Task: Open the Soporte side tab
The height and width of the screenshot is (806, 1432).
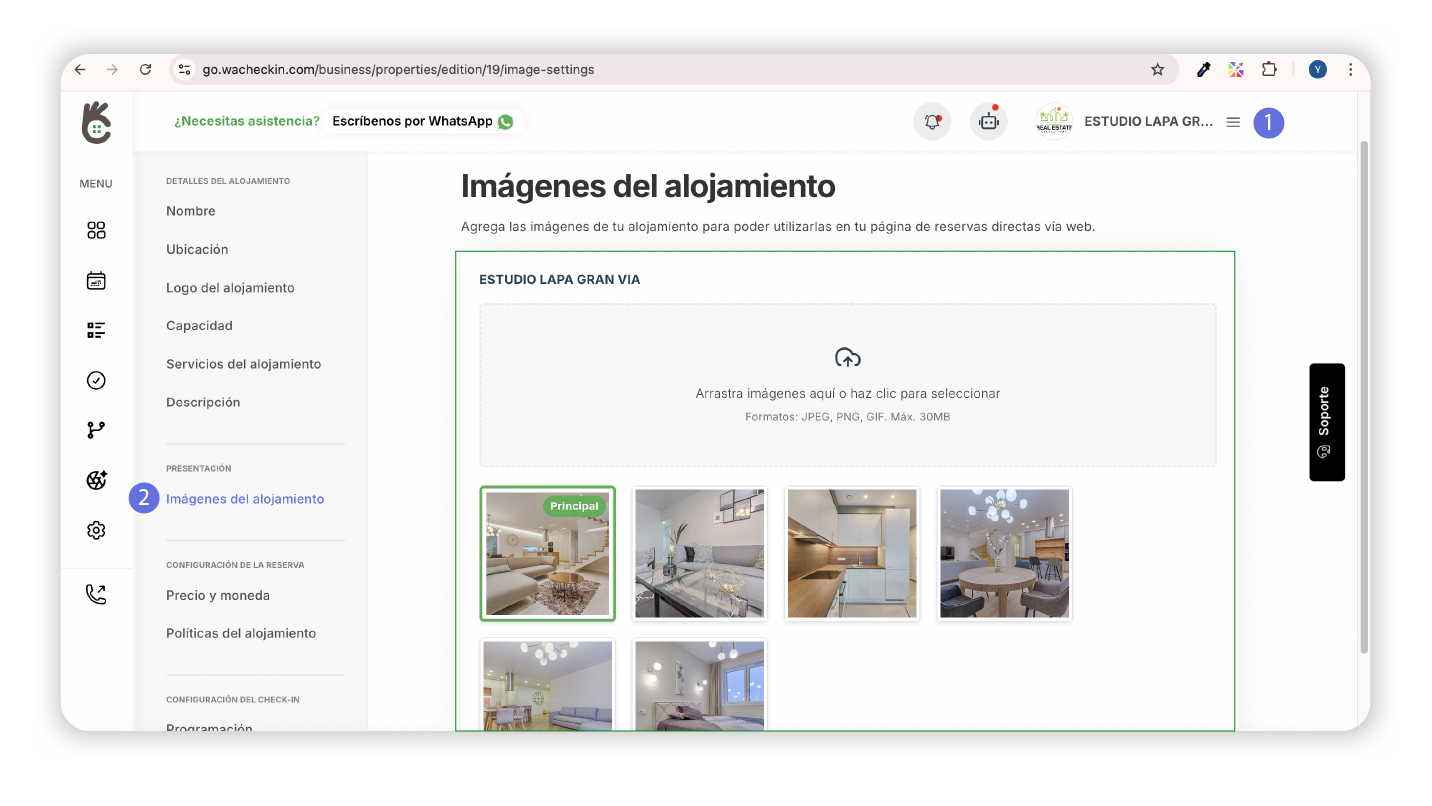Action: pos(1326,422)
